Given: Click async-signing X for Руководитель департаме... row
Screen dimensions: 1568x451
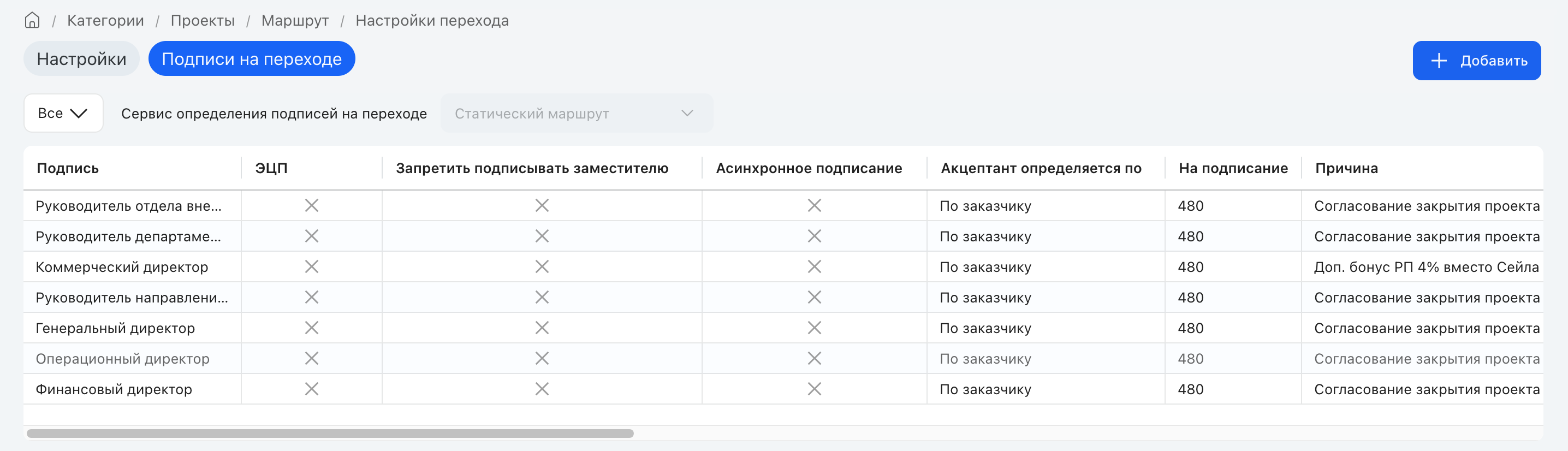Looking at the screenshot, I should click(x=815, y=236).
